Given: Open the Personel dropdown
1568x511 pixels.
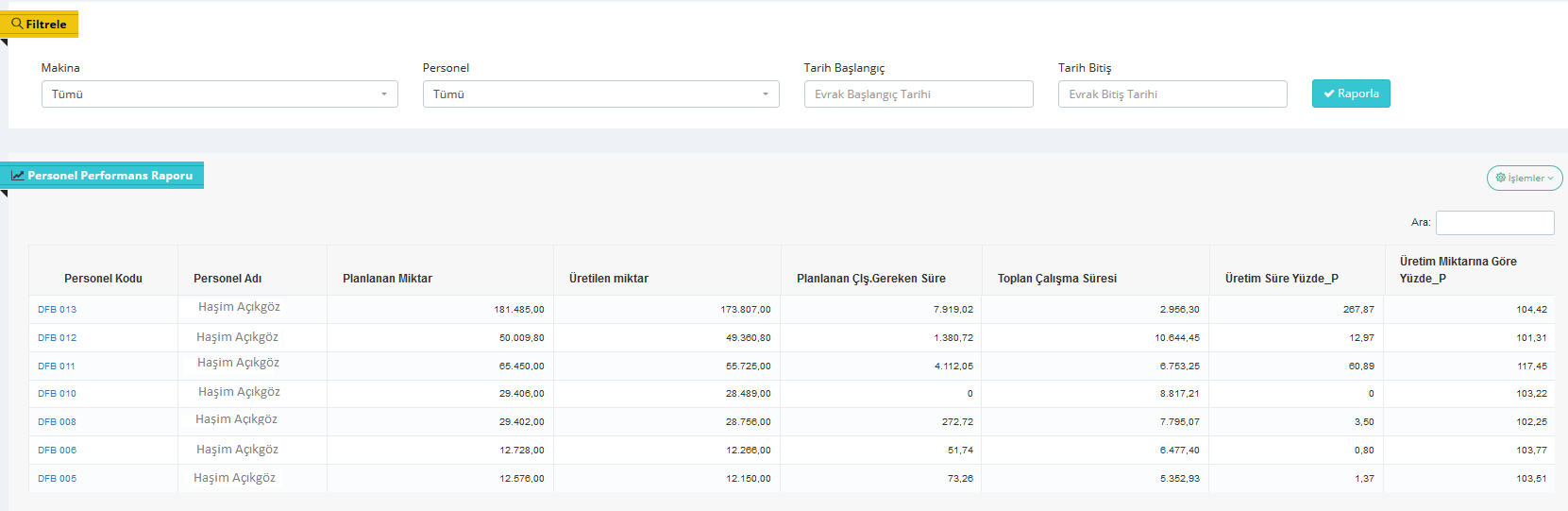Looking at the screenshot, I should (600, 94).
